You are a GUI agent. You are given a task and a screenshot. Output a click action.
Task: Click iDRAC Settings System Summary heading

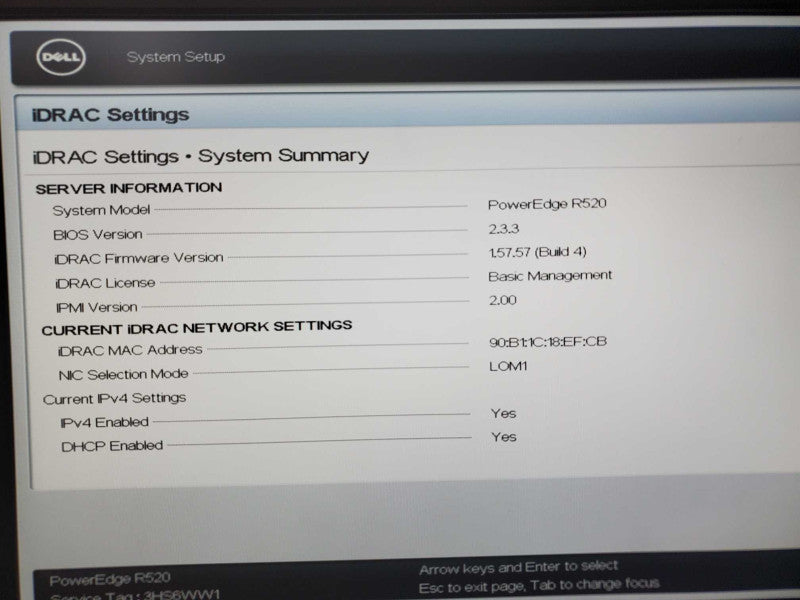[x=201, y=156]
